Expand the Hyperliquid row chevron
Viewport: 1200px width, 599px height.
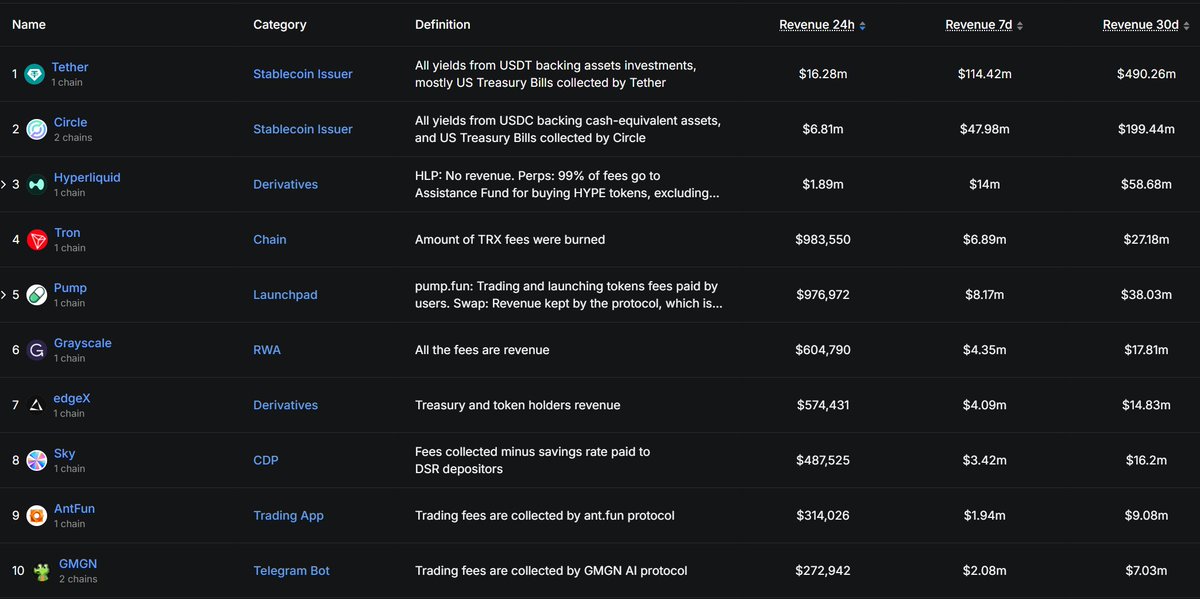(3, 184)
